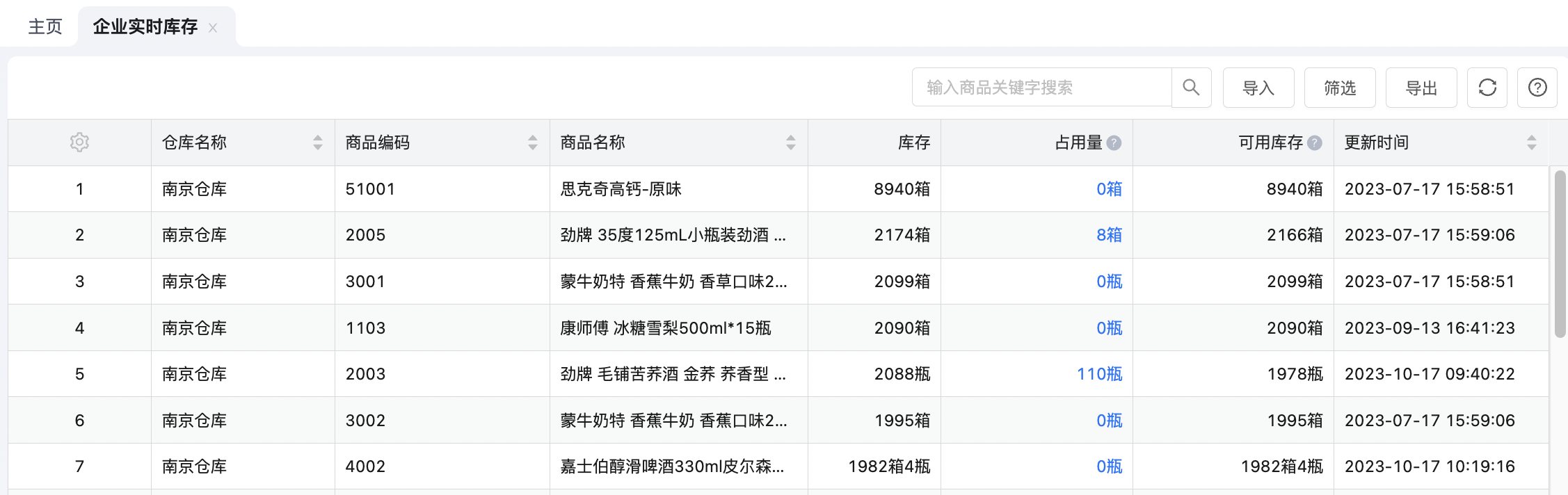Screen dimensions: 1568x495
Task: Click the 占用量 help tooltip icon
Action: tap(1114, 143)
